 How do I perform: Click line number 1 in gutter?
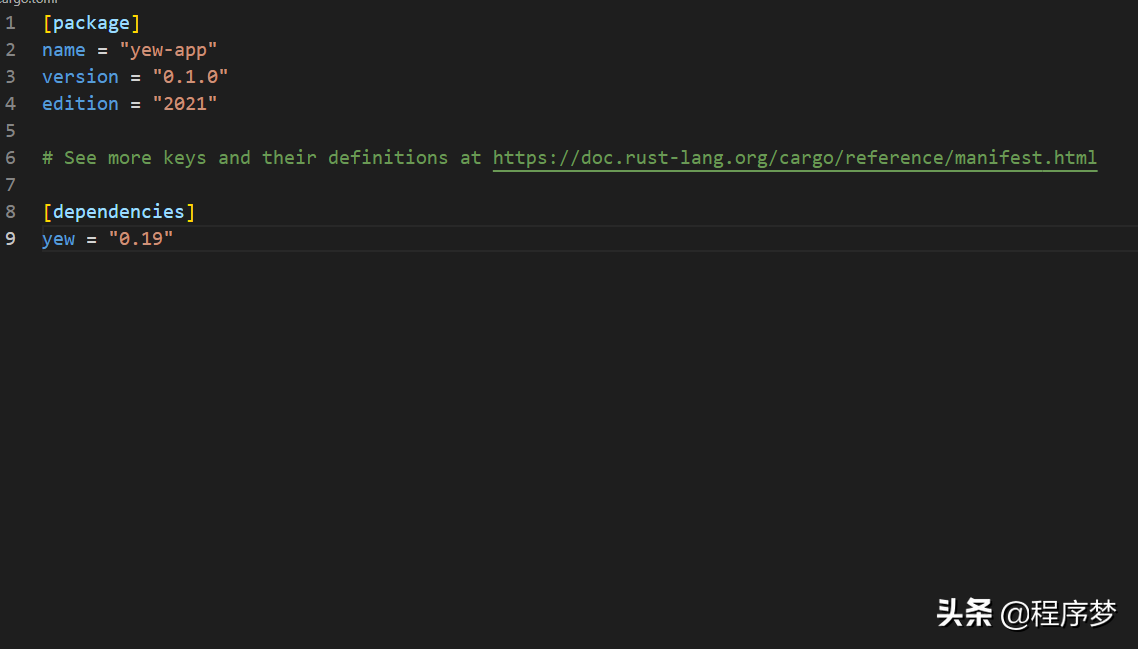(x=10, y=23)
